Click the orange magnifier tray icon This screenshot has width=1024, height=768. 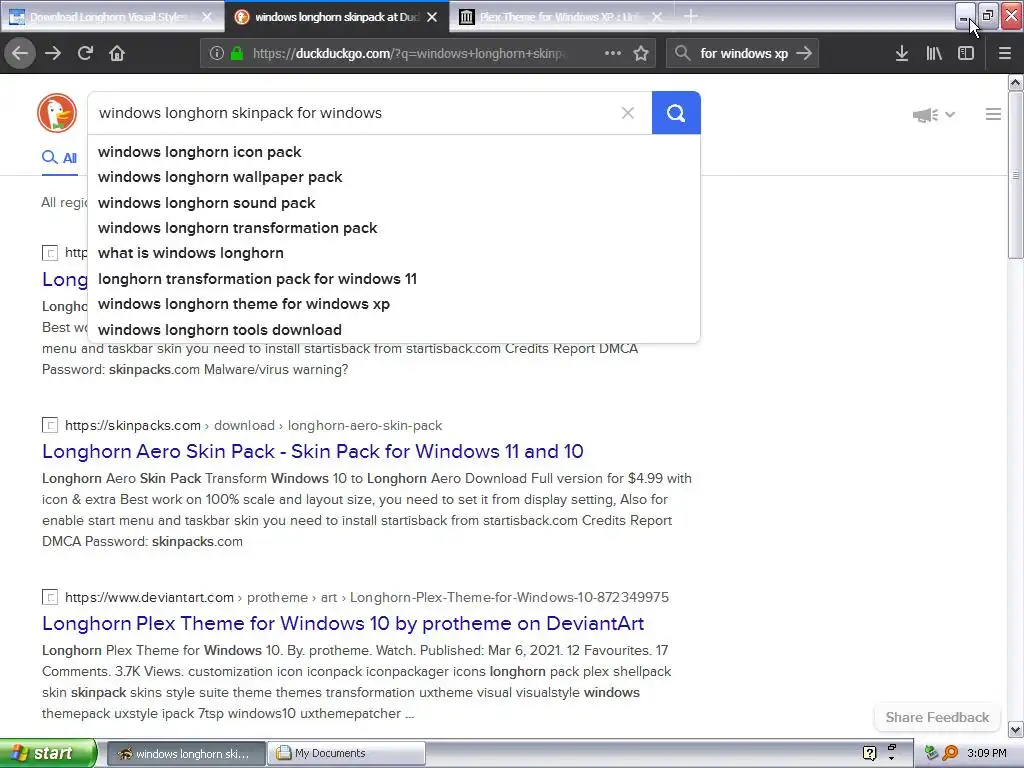coord(950,753)
